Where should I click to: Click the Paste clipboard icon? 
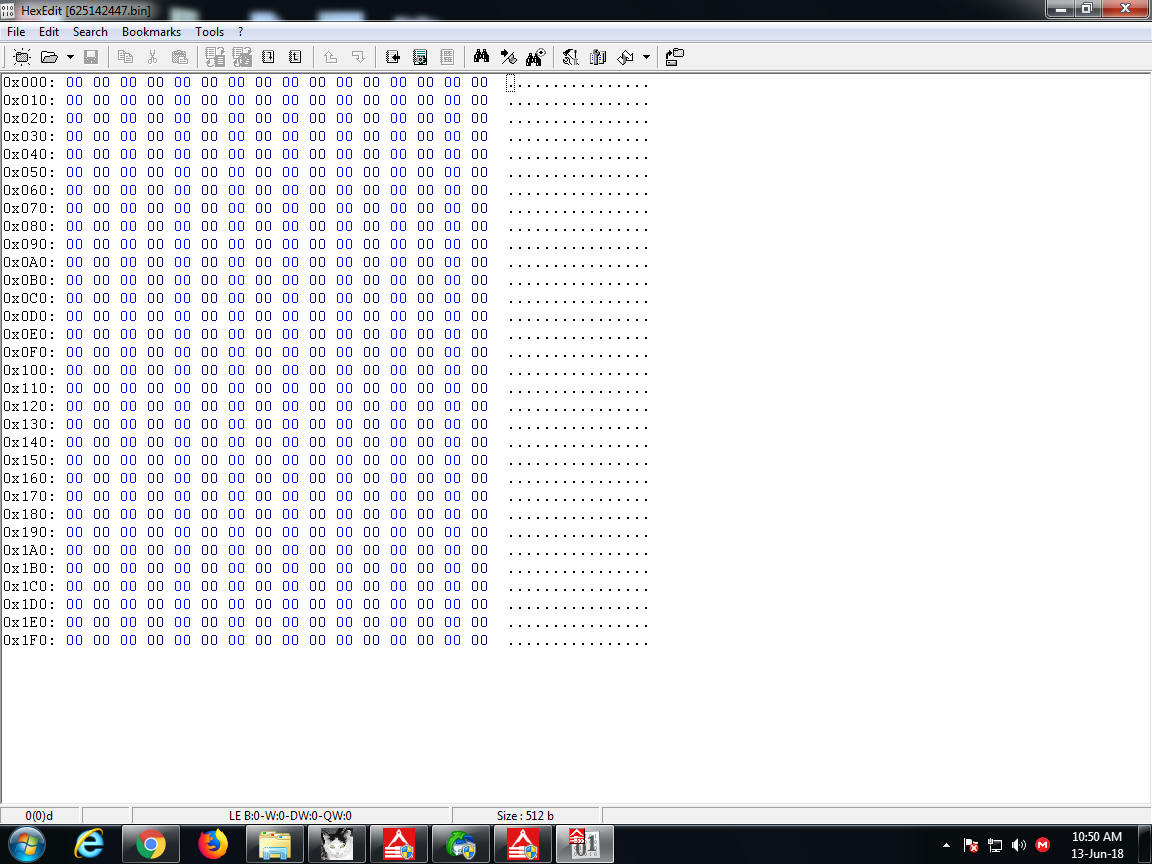(179, 57)
